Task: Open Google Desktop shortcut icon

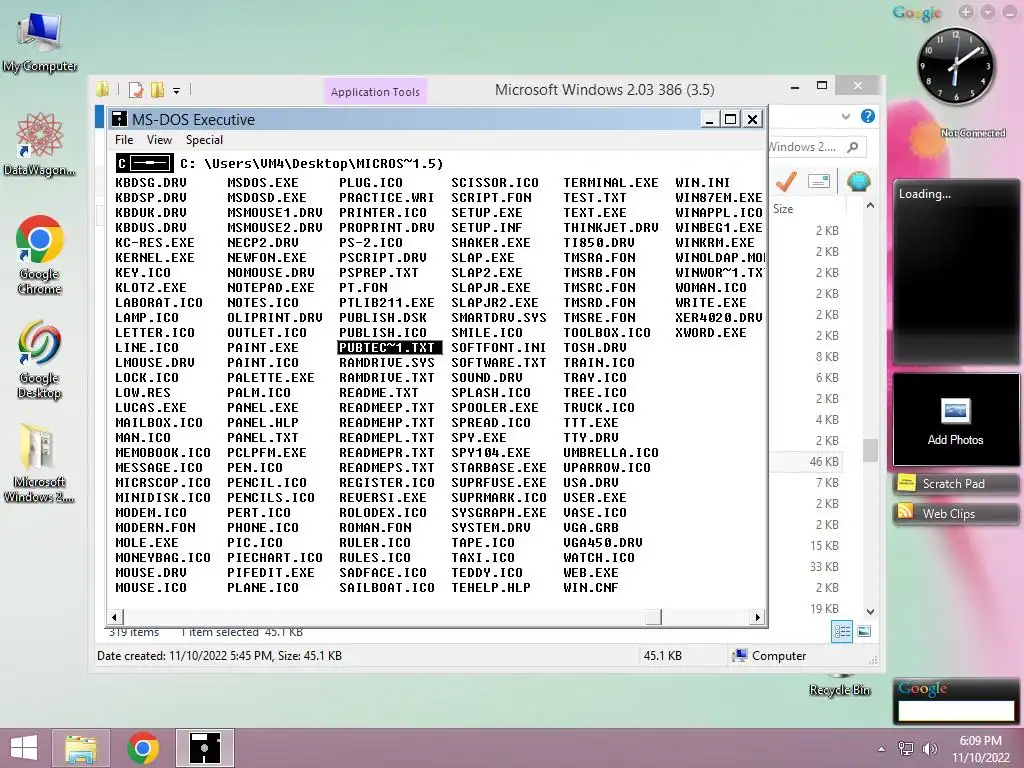Action: pyautogui.click(x=39, y=359)
